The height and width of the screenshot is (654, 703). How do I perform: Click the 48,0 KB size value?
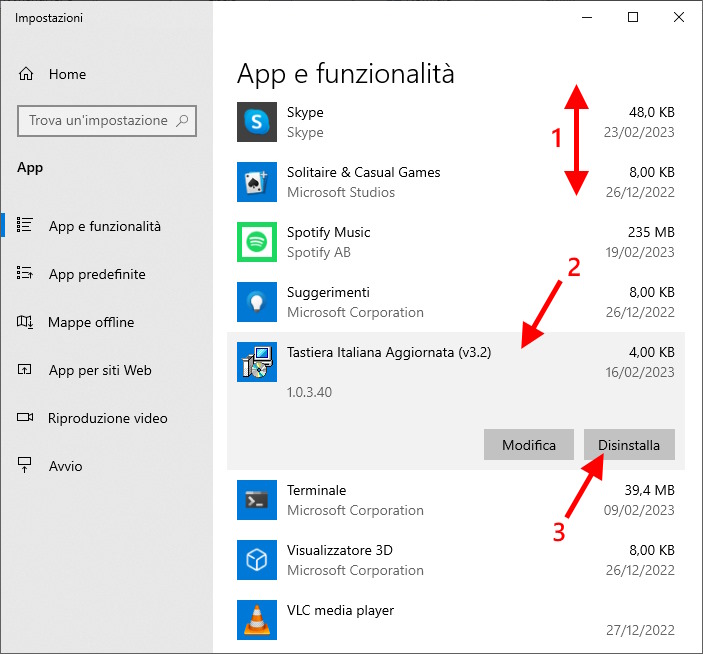point(652,112)
